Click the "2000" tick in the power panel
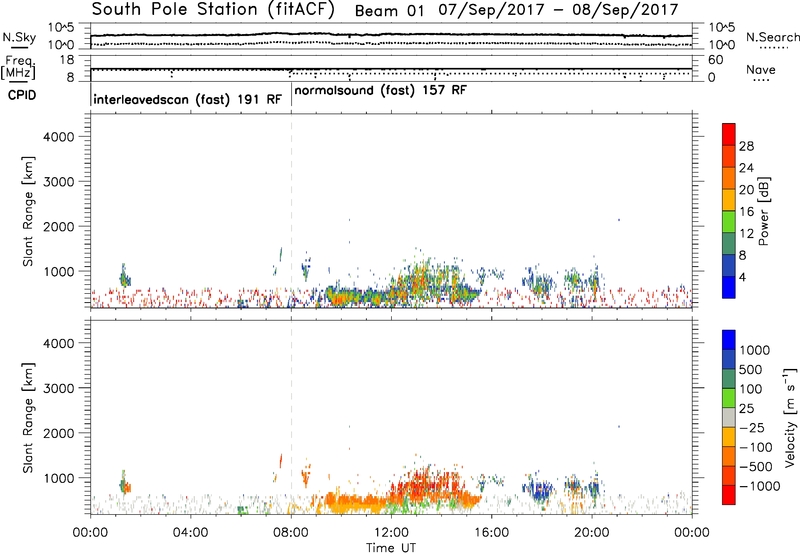800x554 pixels. point(59,226)
